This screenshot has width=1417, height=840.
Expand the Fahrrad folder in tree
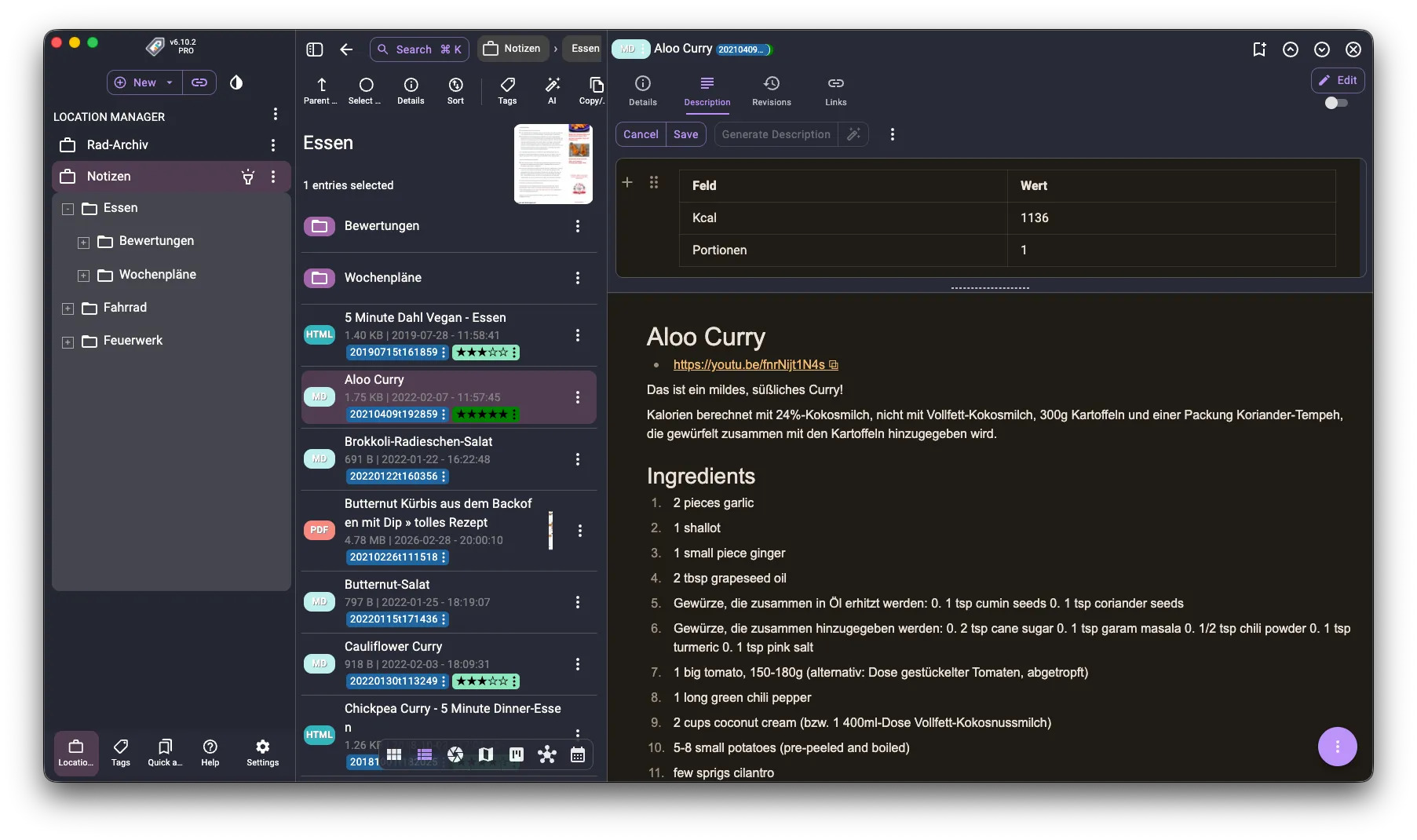pos(68,309)
